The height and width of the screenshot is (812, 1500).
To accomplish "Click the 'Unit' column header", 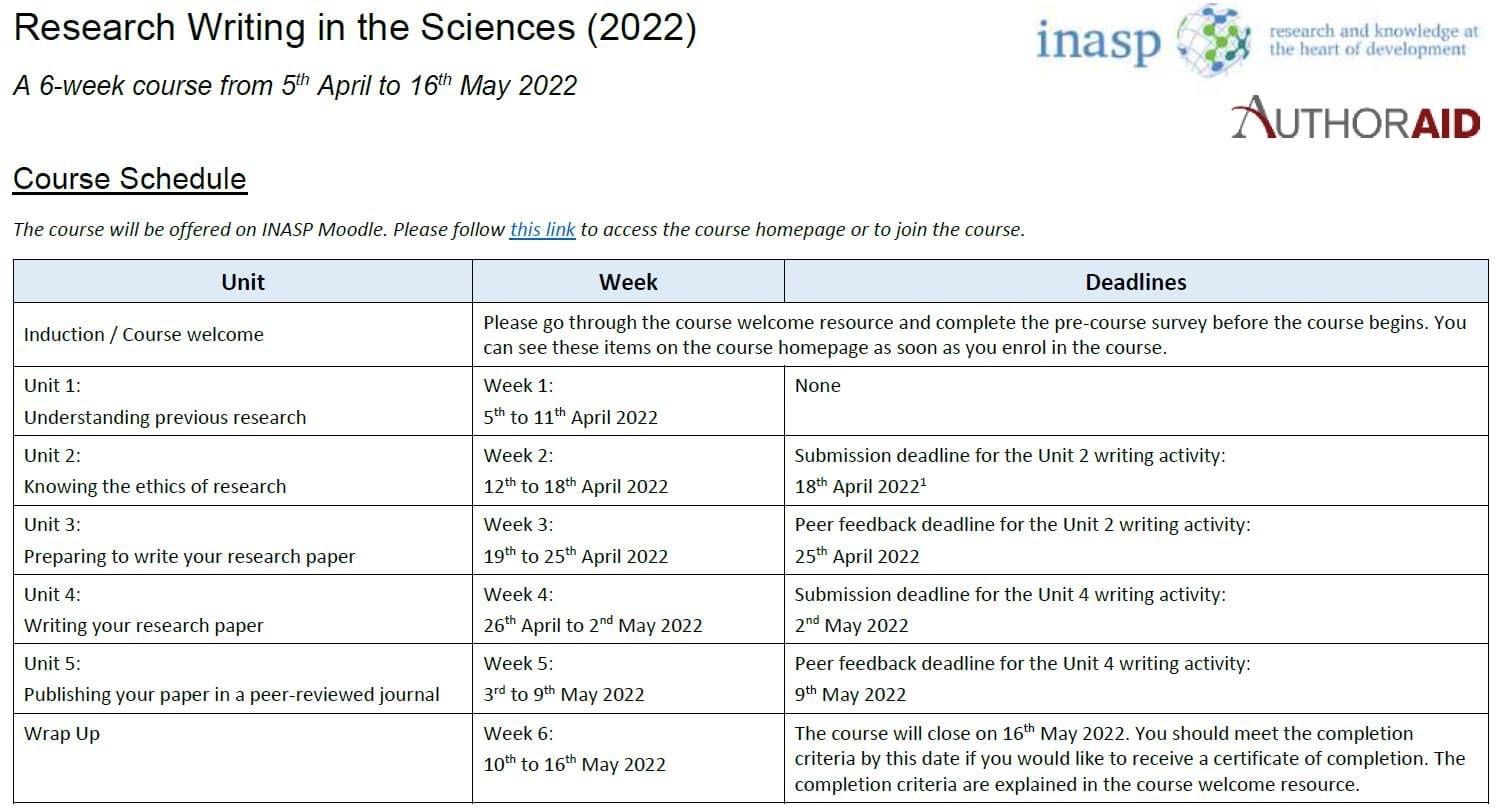I will (x=243, y=282).
